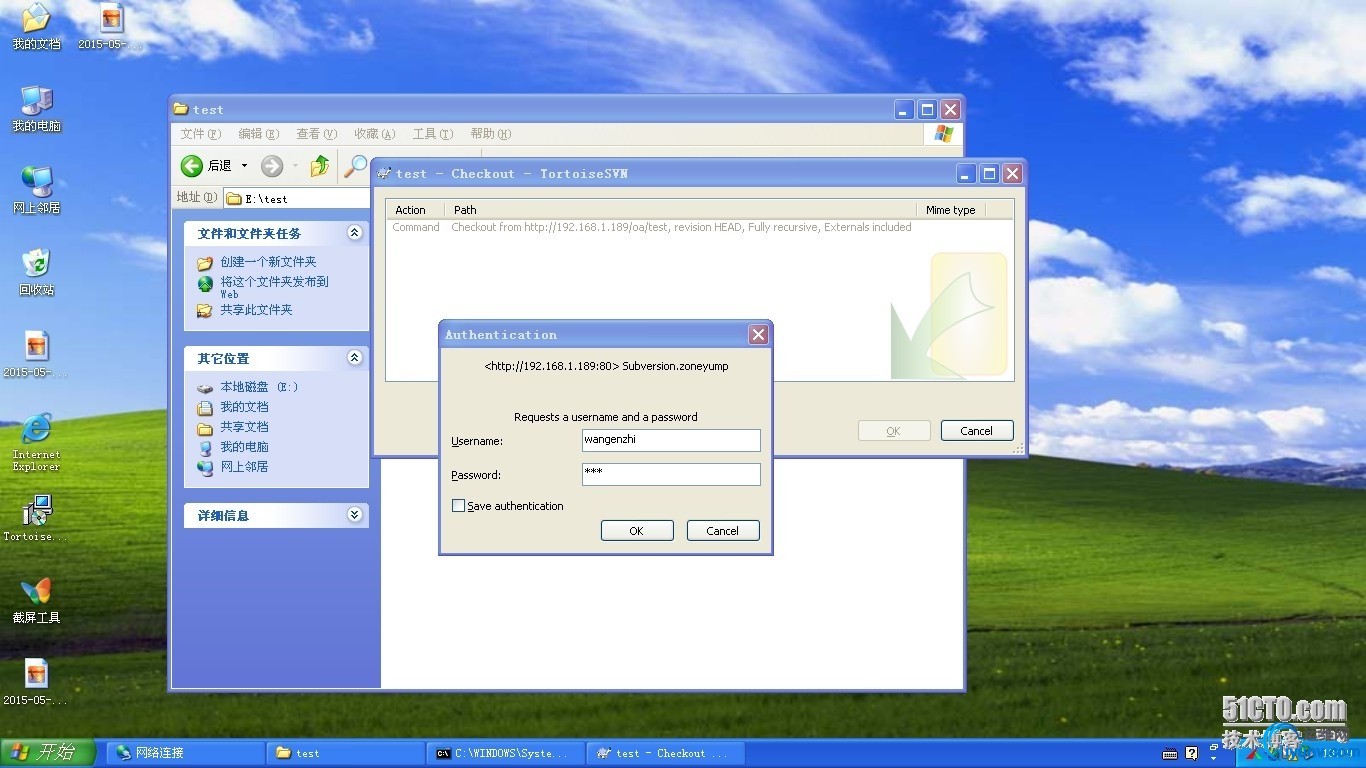Viewport: 1366px width, 768px height.
Task: Expand the 详细信息 panel
Action: (354, 515)
